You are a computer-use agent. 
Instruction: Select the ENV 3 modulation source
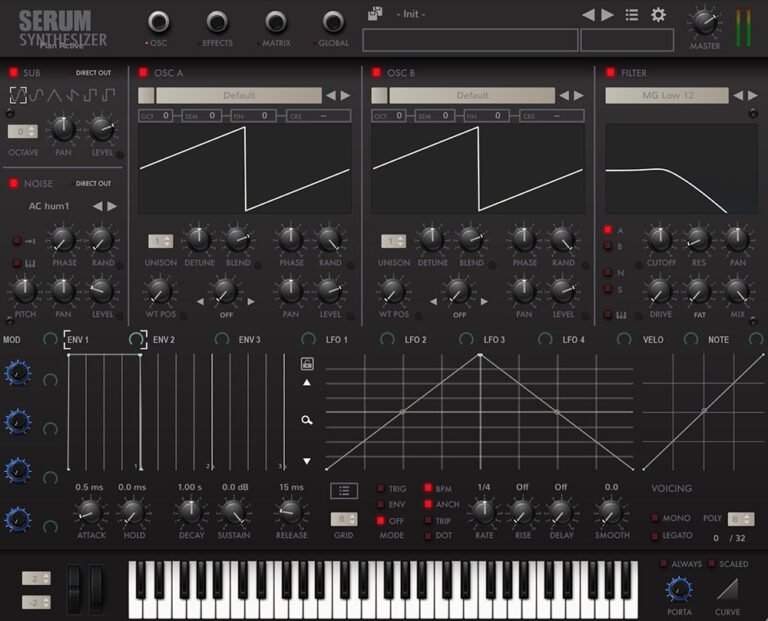tap(249, 340)
